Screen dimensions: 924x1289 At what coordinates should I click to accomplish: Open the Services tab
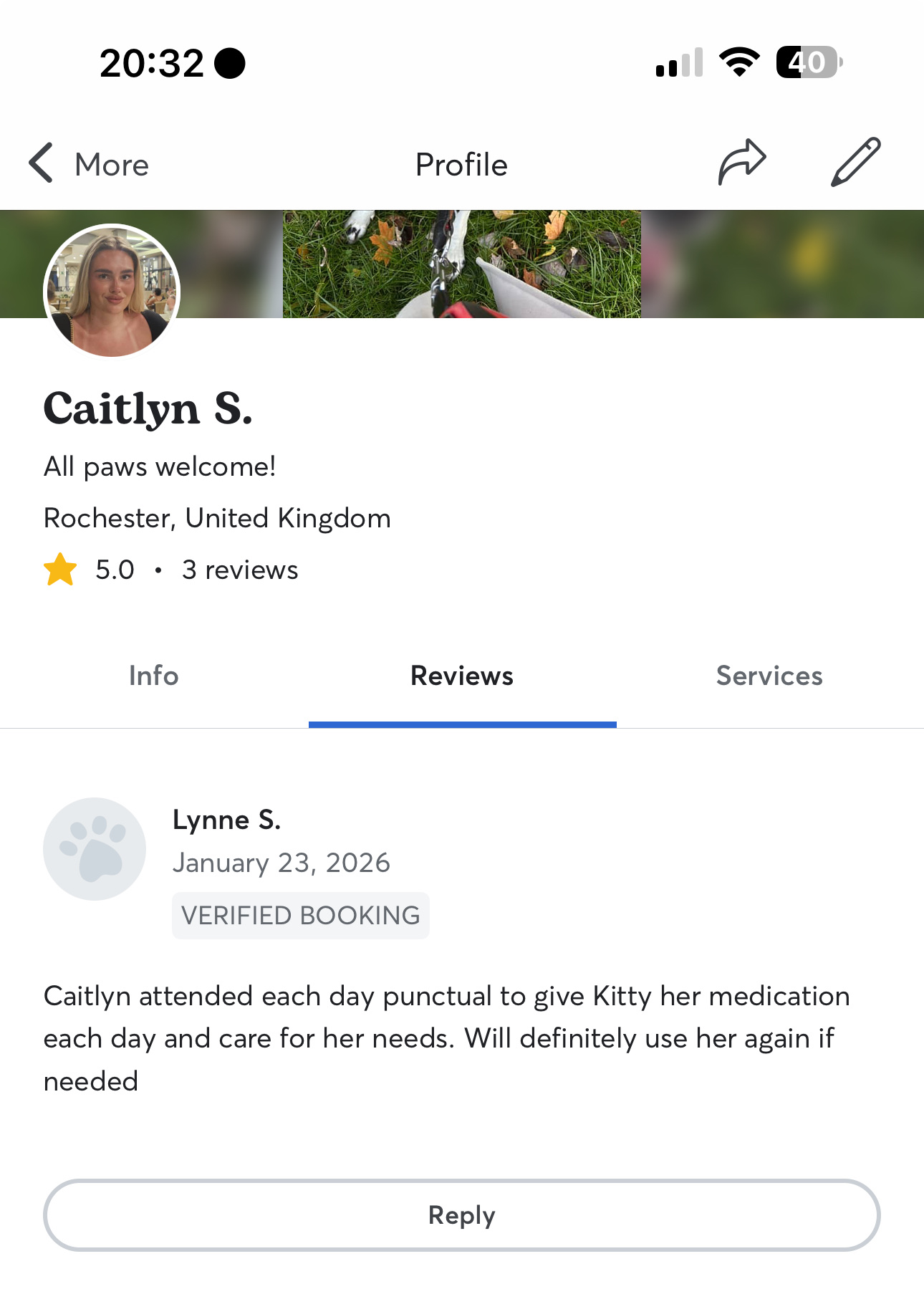point(770,676)
